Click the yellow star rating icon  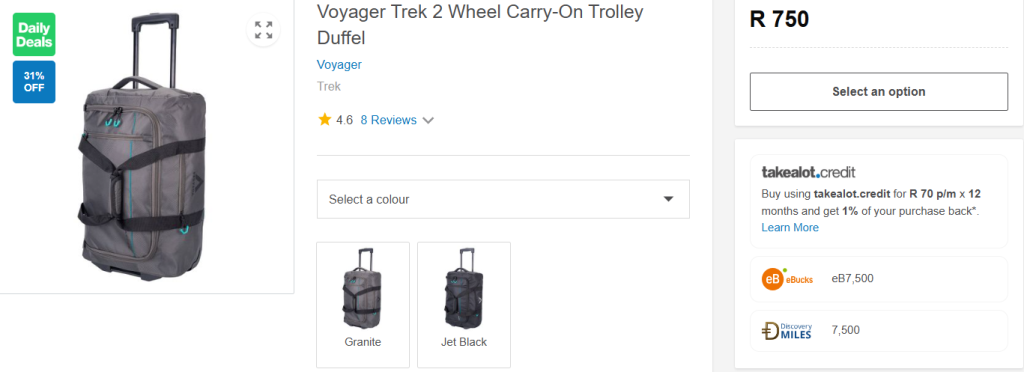tap(325, 119)
